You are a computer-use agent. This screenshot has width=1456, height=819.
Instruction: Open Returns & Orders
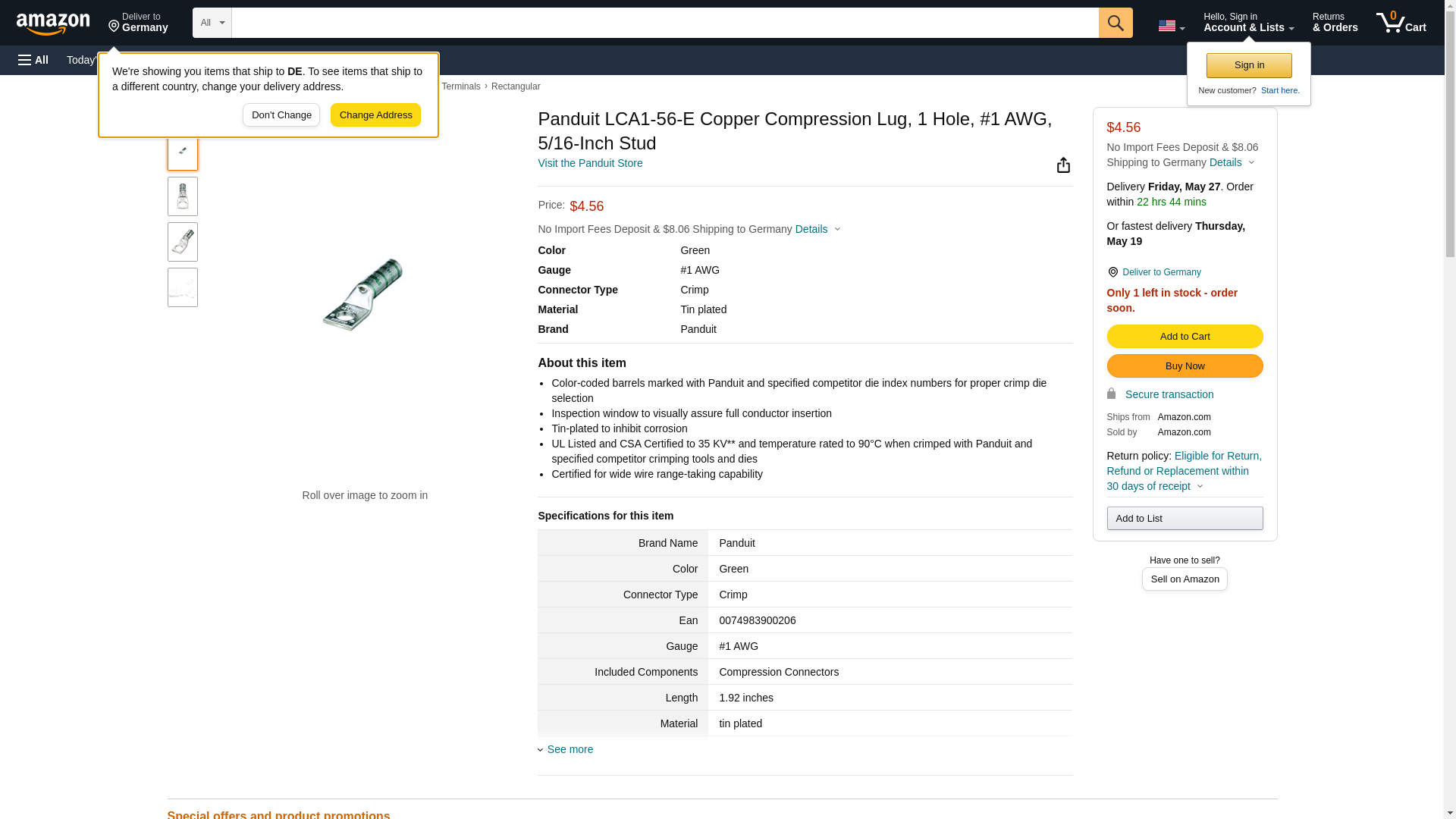(1335, 23)
